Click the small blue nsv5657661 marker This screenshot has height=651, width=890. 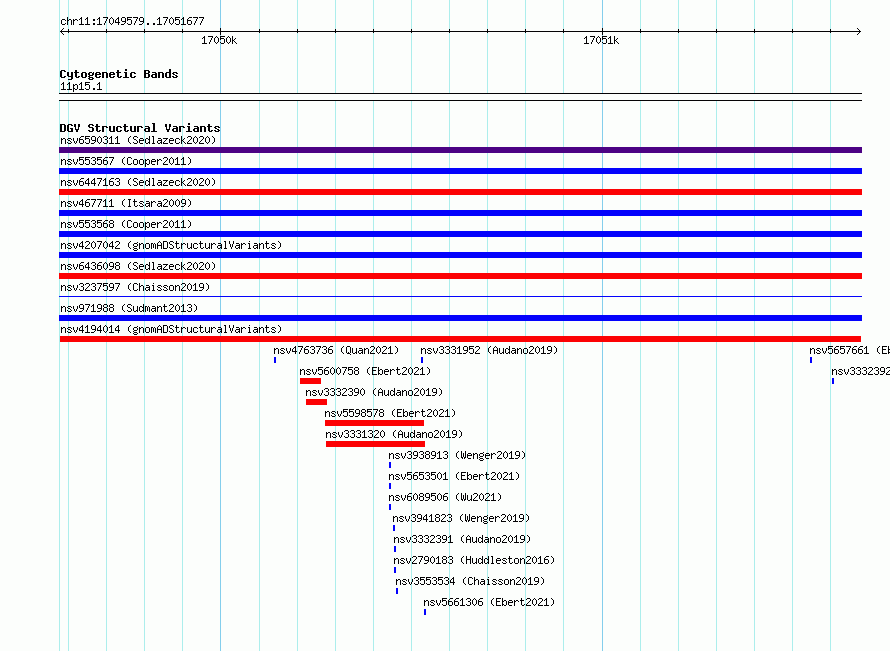(x=811, y=360)
